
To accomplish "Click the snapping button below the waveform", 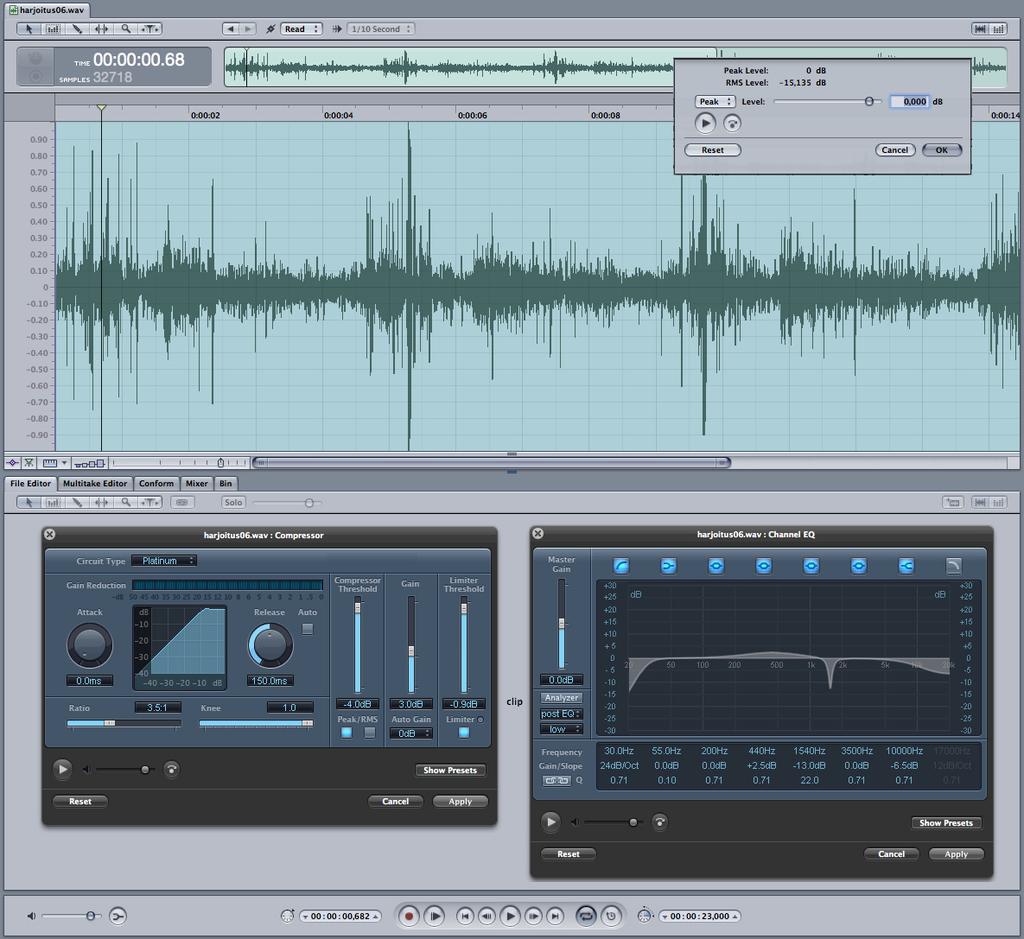I will coord(29,463).
